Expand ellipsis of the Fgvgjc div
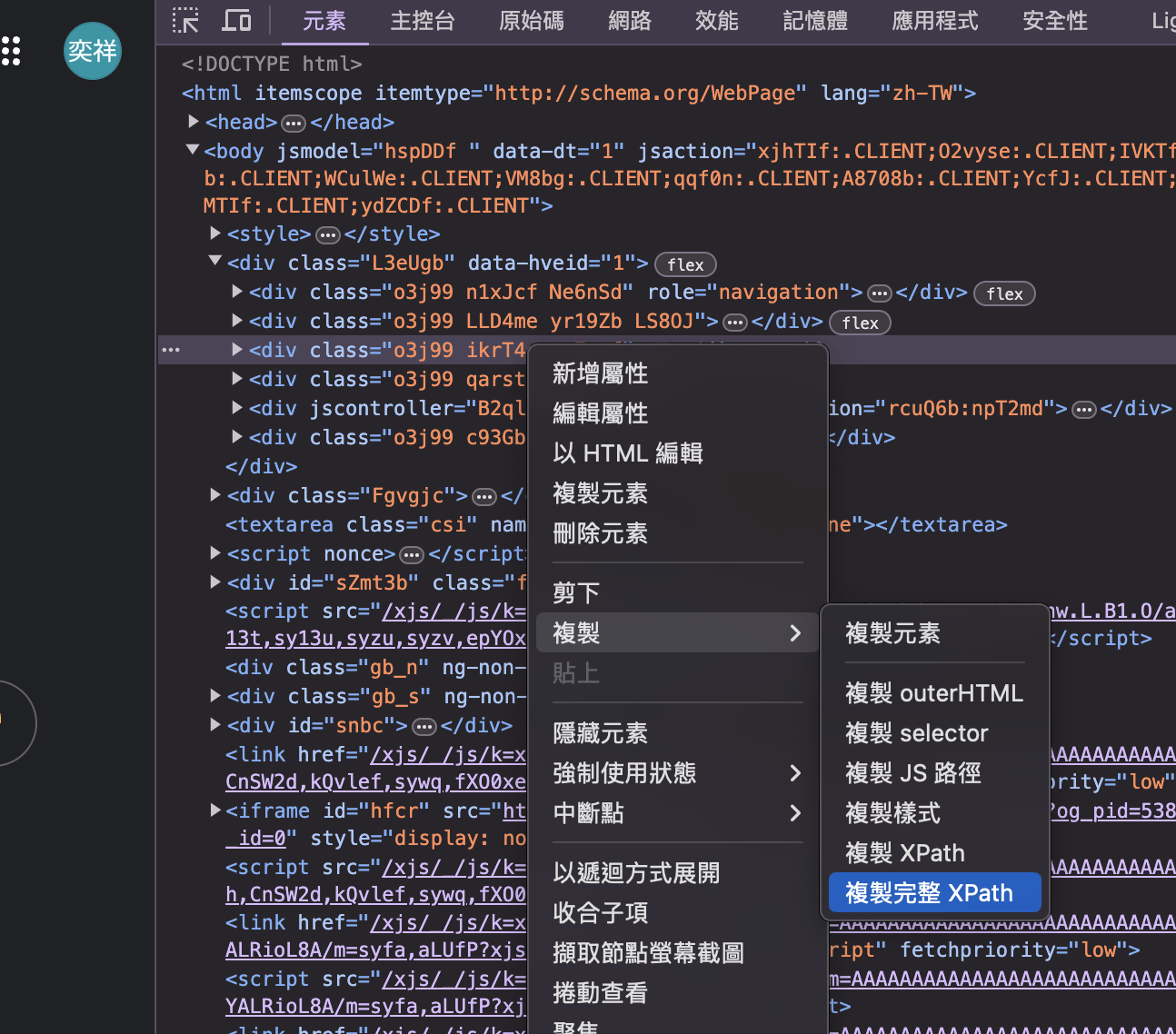1176x1034 pixels. pos(484,497)
